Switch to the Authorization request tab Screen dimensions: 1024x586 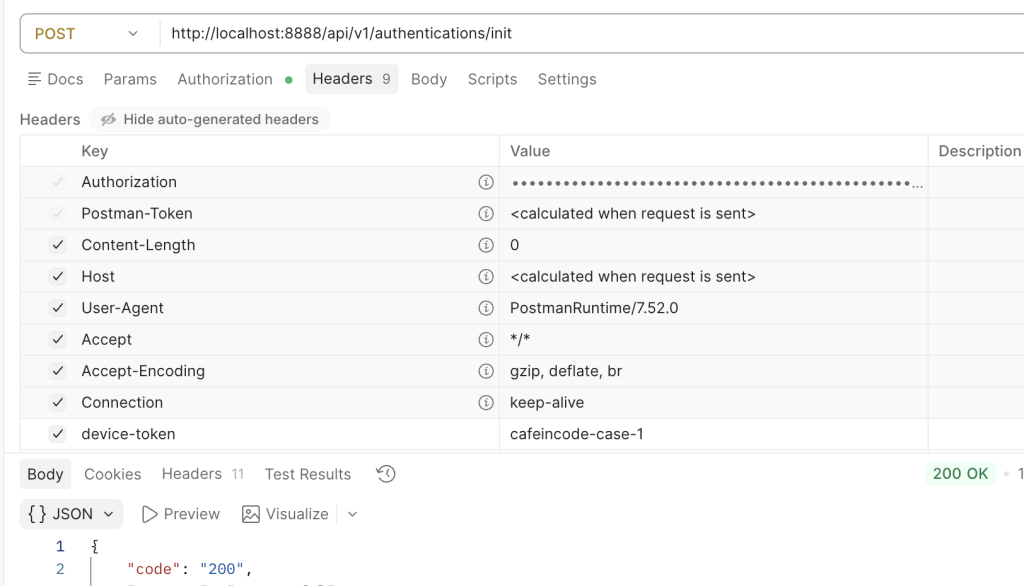(225, 79)
